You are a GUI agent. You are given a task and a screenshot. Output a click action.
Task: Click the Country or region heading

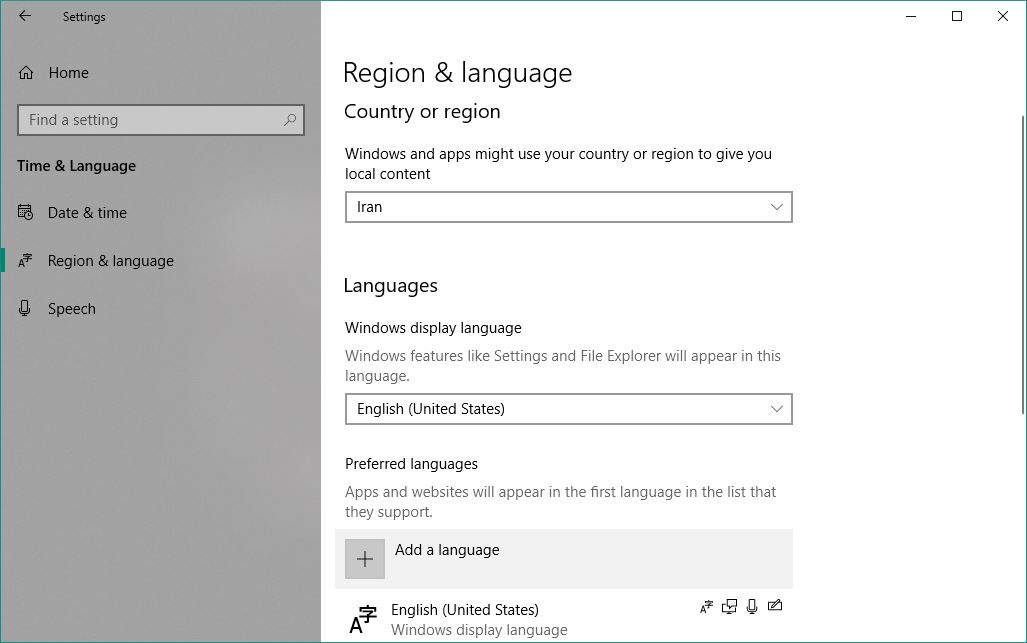[422, 111]
